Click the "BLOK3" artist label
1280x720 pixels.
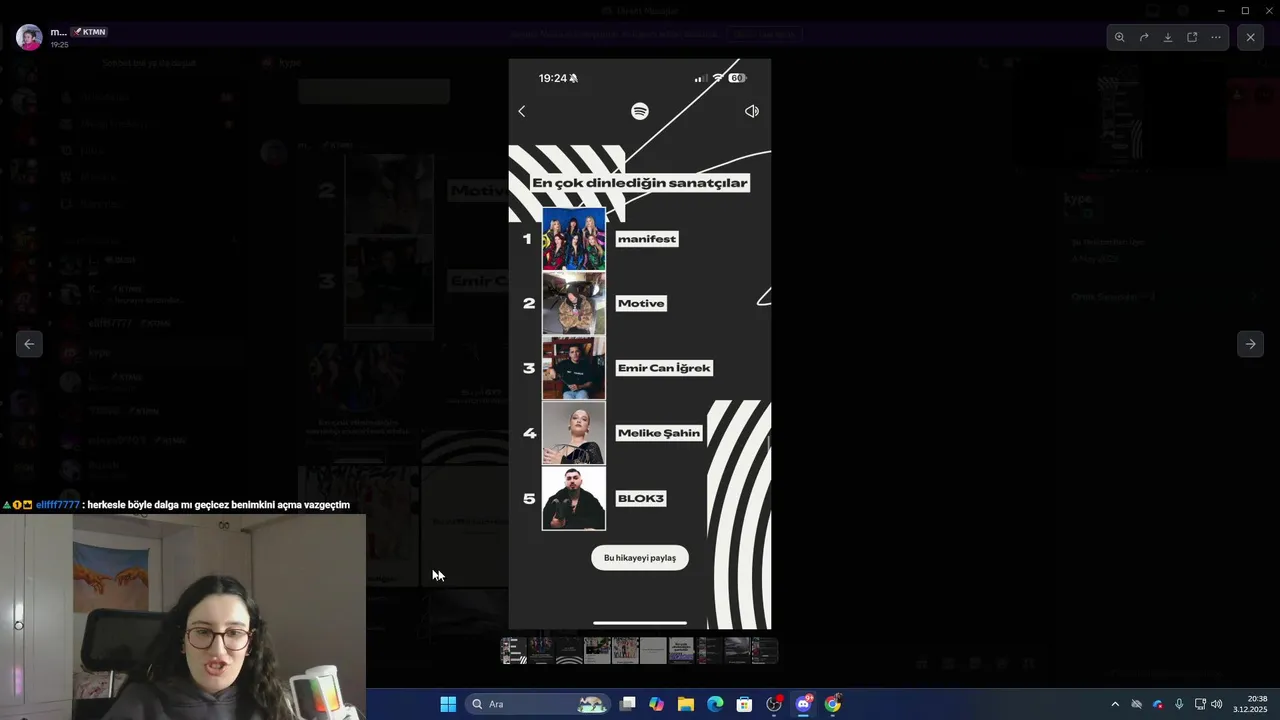(641, 498)
